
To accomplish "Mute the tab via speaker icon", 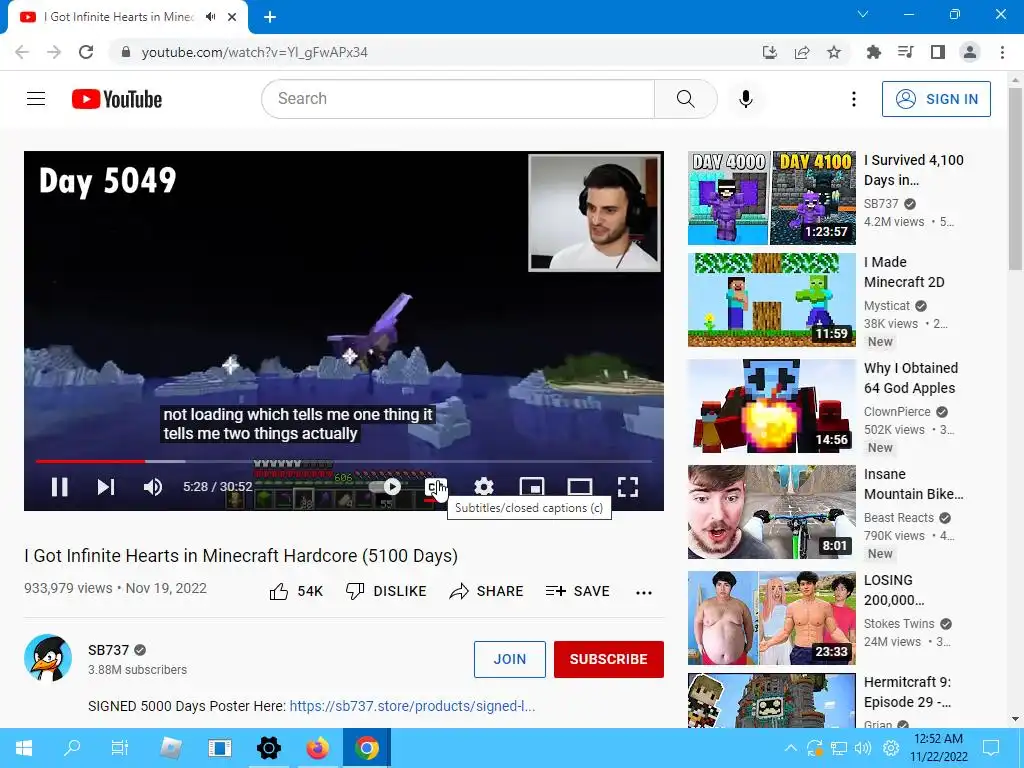I will 210,17.
